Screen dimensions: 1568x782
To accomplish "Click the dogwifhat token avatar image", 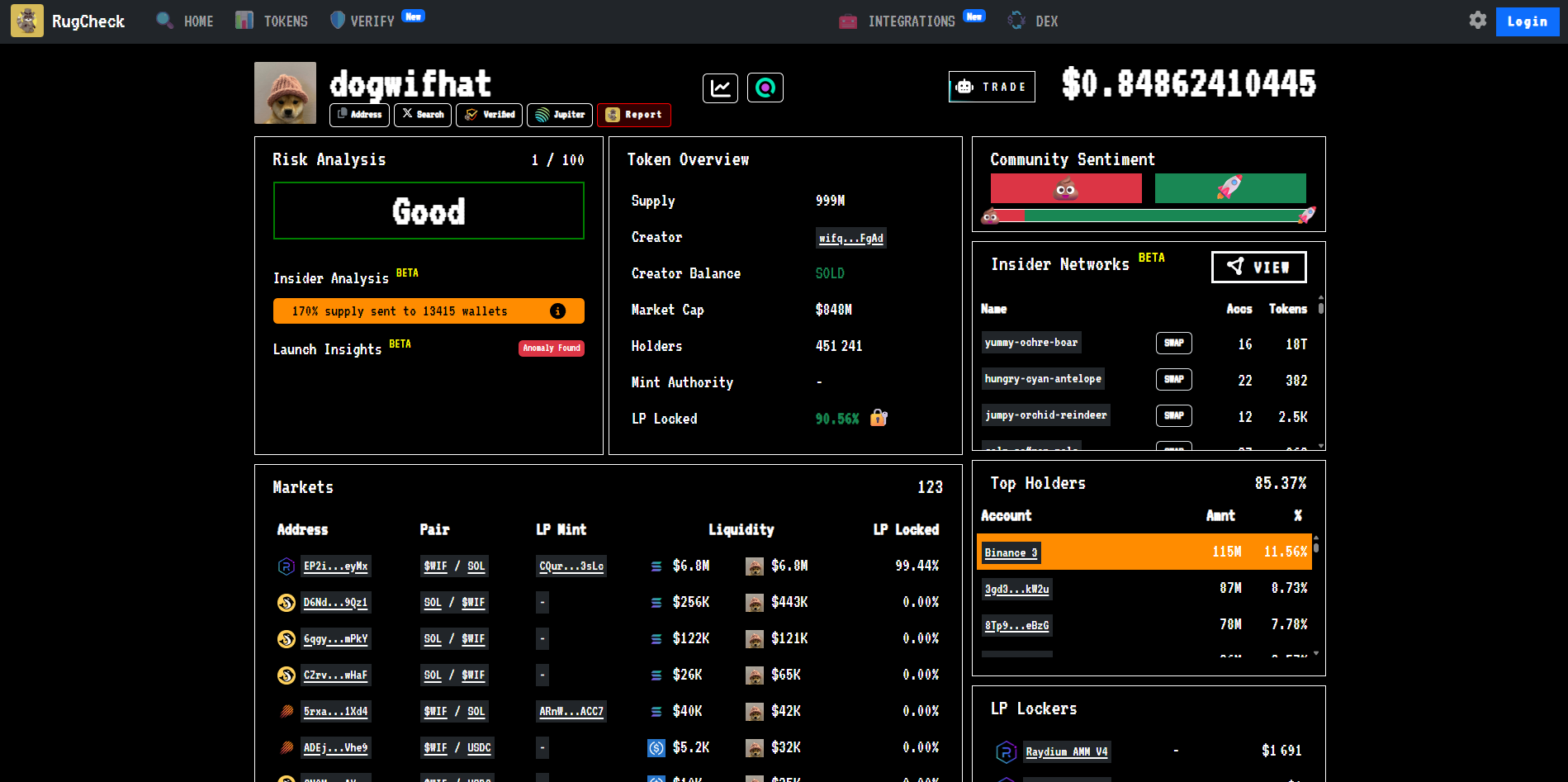I will [285, 92].
